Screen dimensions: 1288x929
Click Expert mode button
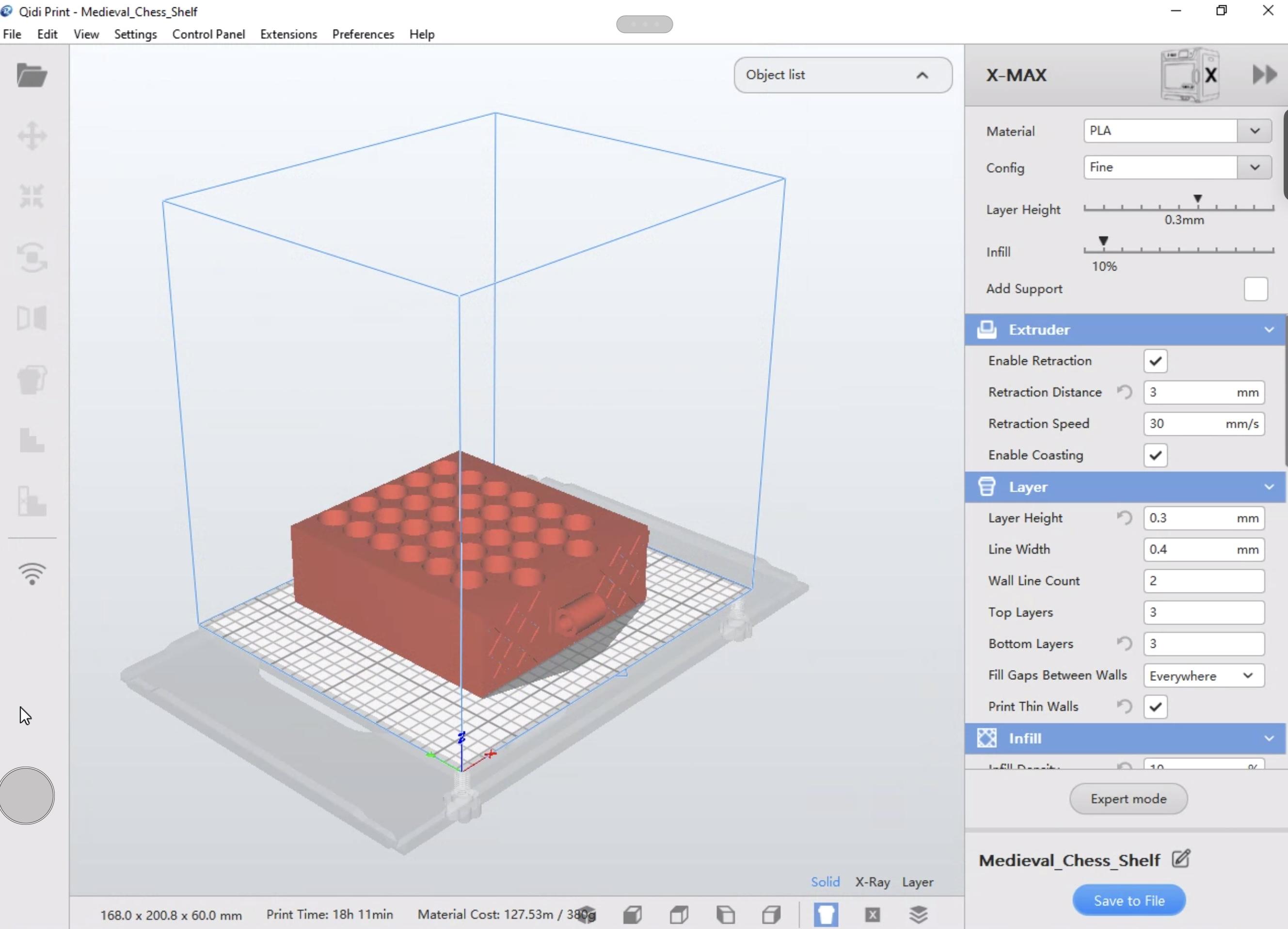click(x=1129, y=799)
